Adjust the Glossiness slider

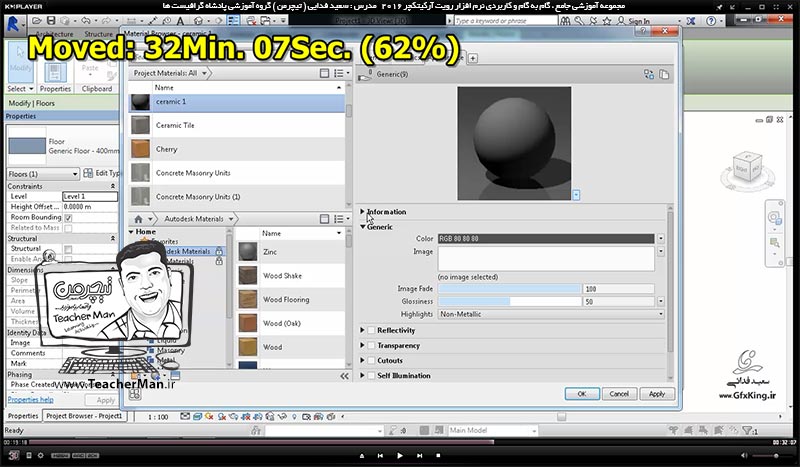click(x=509, y=302)
